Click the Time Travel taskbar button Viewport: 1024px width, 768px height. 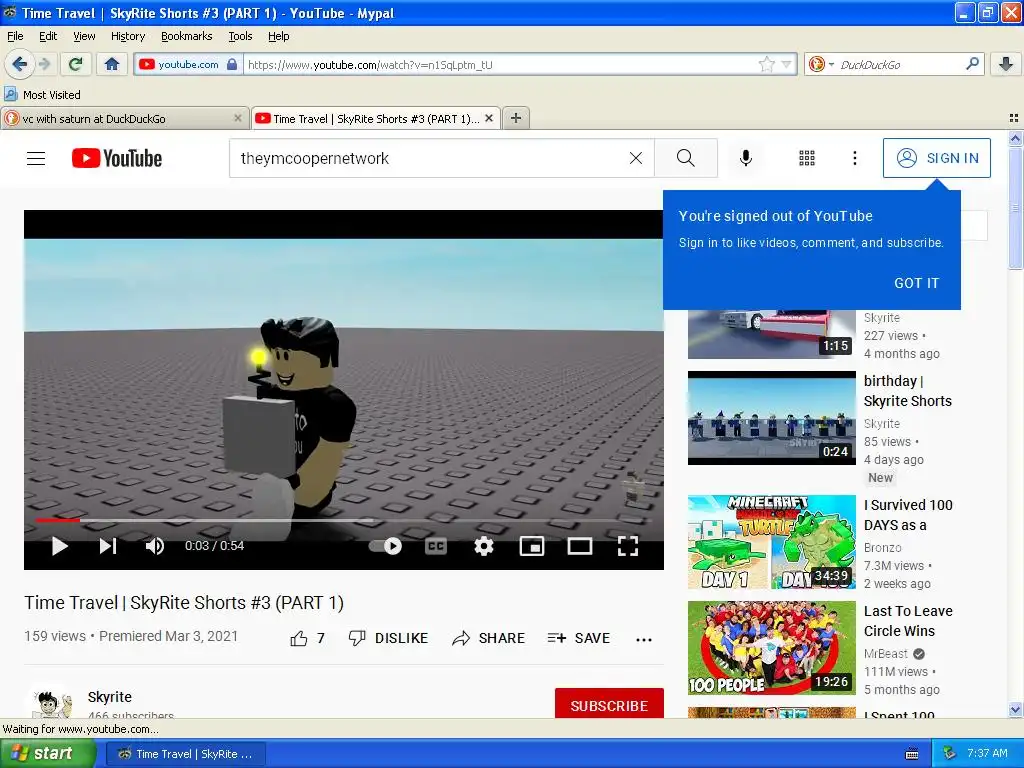click(185, 754)
